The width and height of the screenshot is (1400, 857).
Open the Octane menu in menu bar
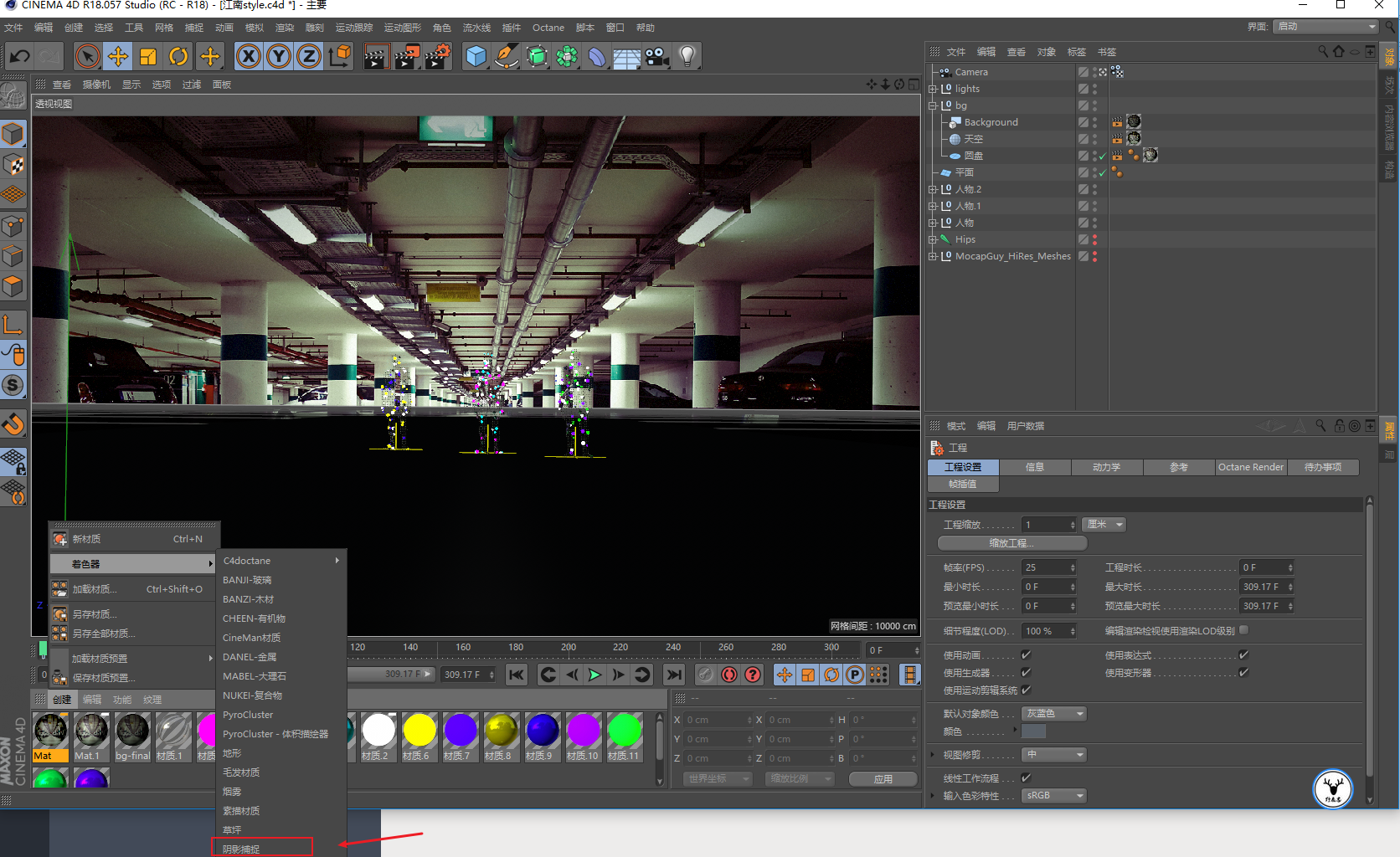tap(548, 28)
